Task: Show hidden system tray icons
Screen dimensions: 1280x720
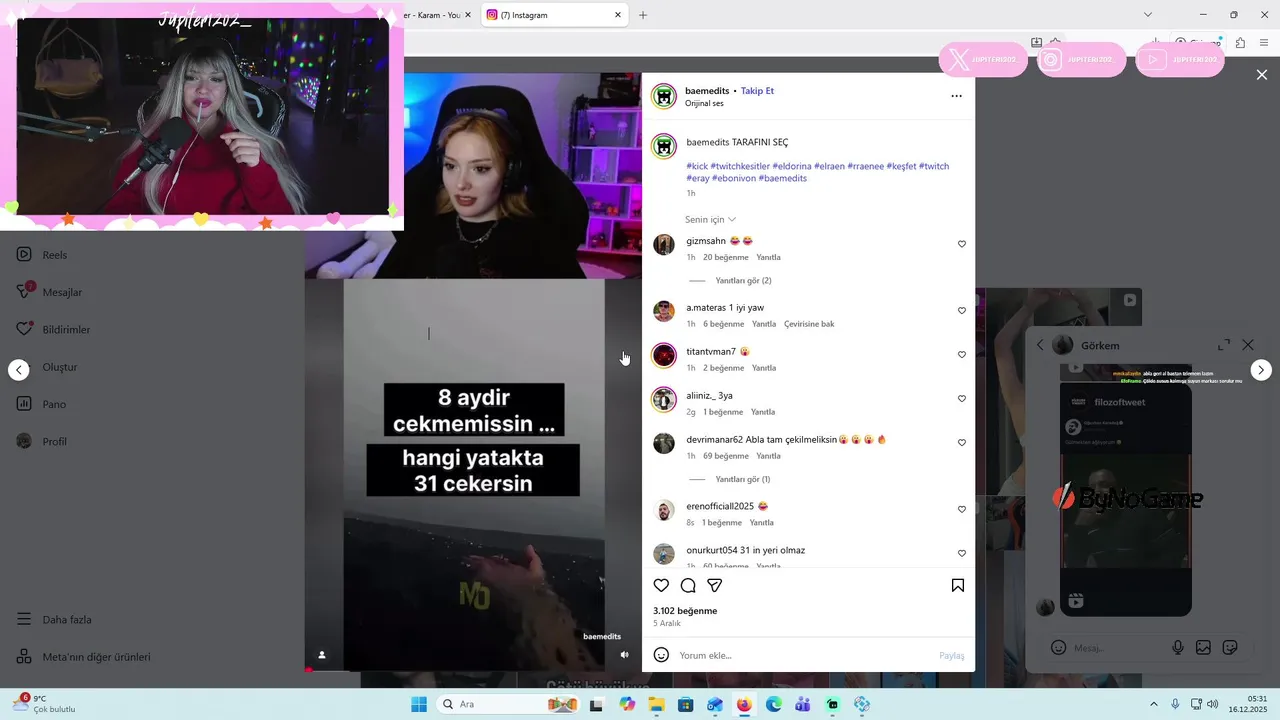Action: coord(1153,704)
